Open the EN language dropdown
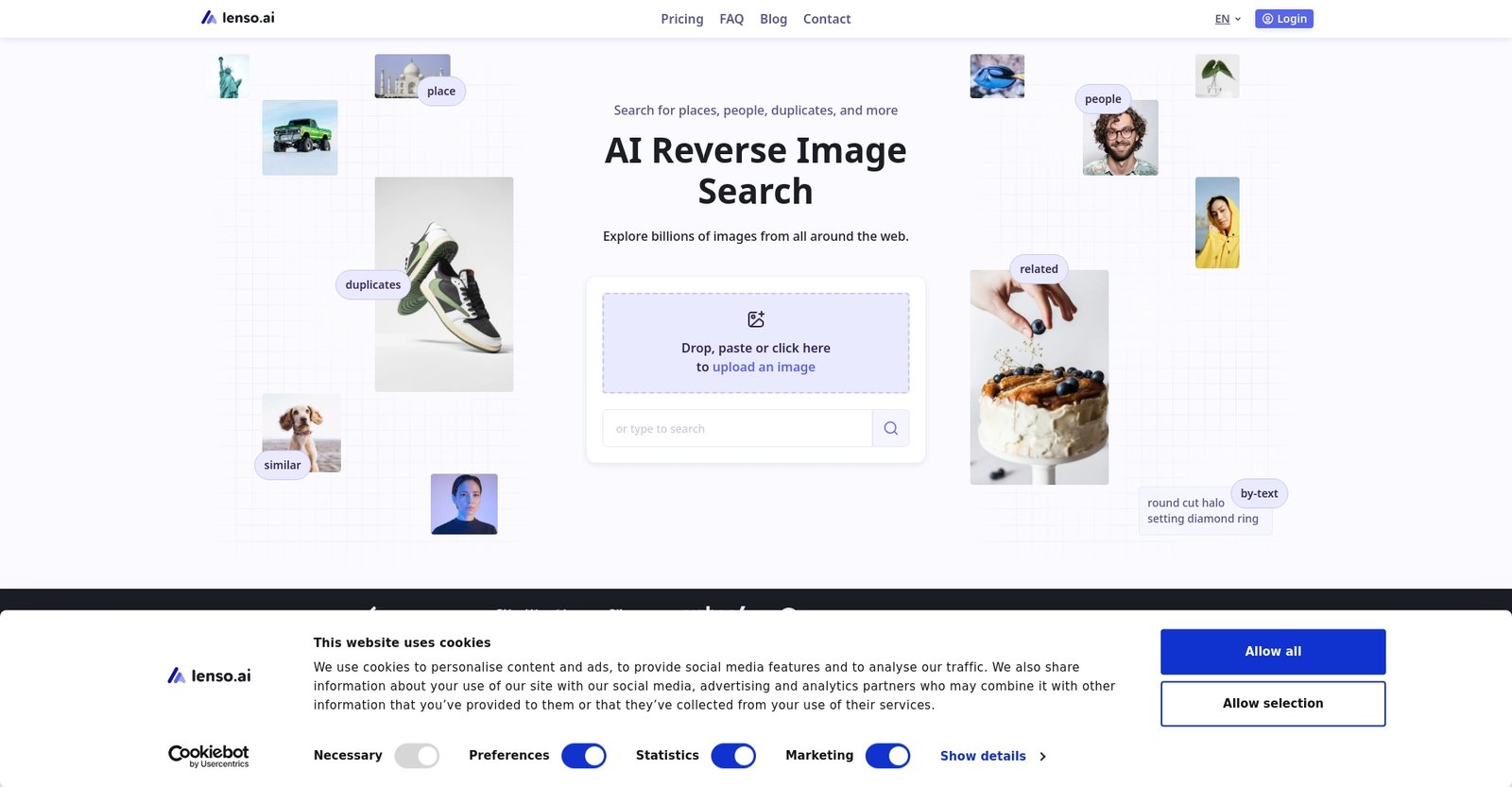This screenshot has height=787, width=1512. click(x=1228, y=19)
